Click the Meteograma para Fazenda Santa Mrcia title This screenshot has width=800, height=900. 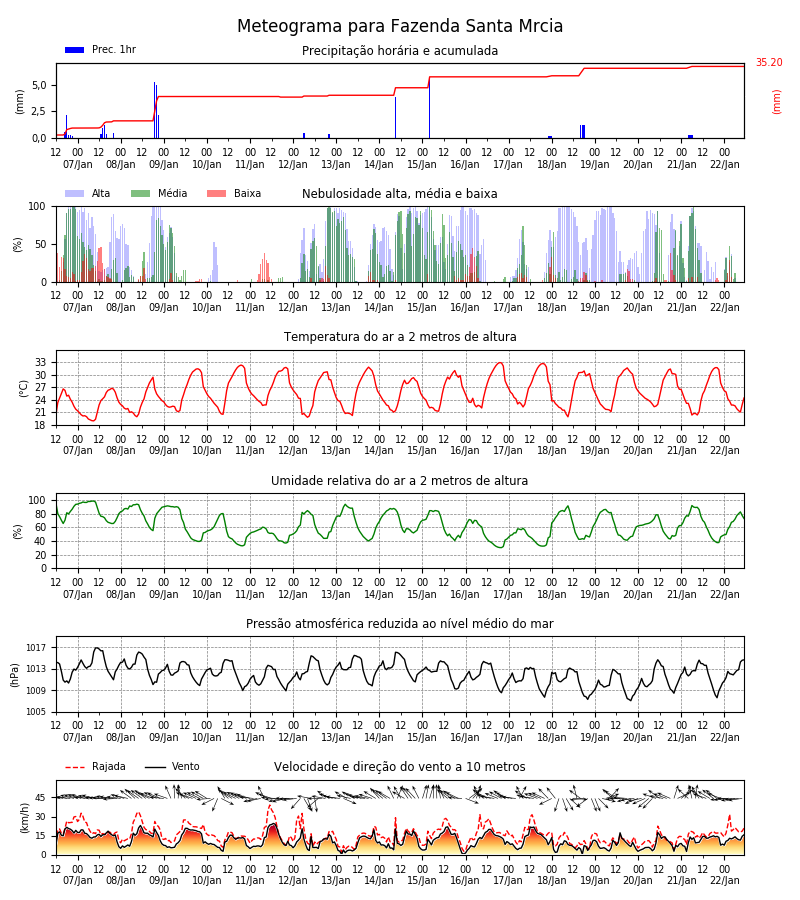(x=400, y=26)
